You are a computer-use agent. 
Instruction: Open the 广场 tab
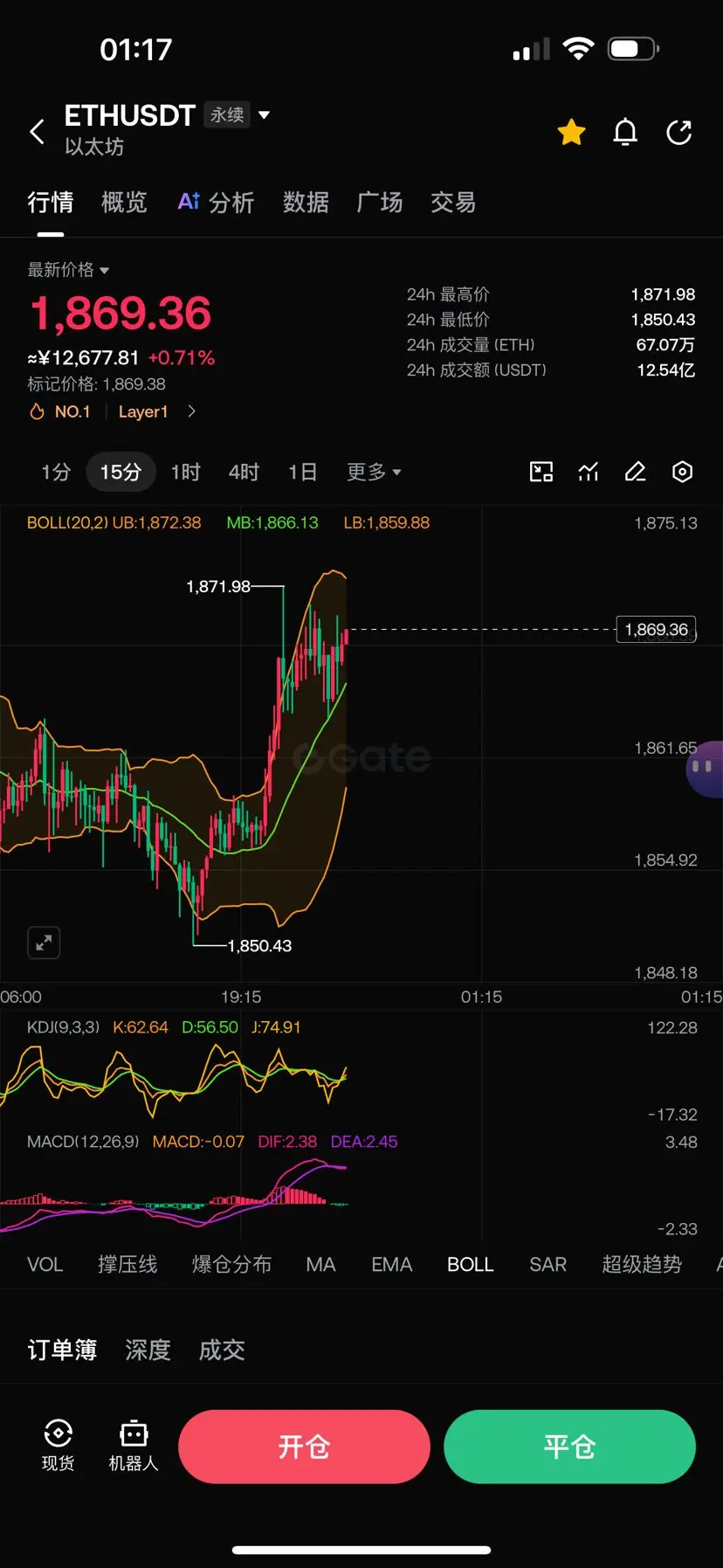380,203
